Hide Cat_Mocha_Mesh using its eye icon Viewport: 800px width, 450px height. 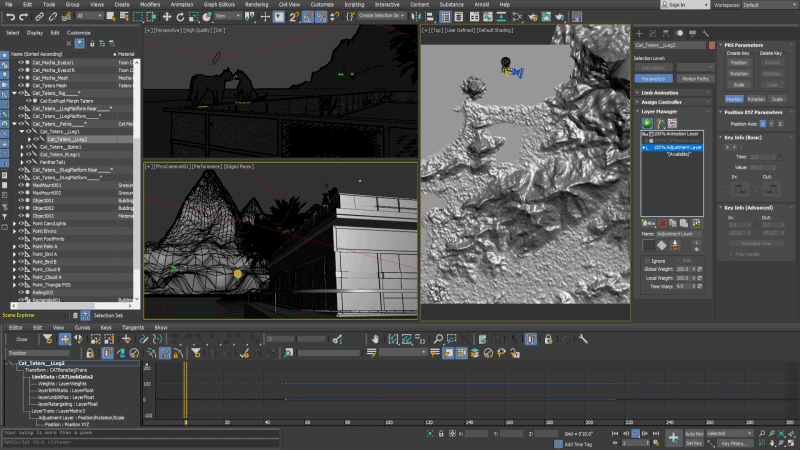pos(20,80)
